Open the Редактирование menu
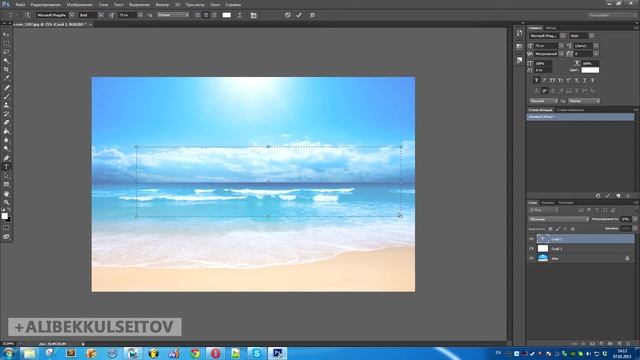The height and width of the screenshot is (360, 640). click(45, 4)
